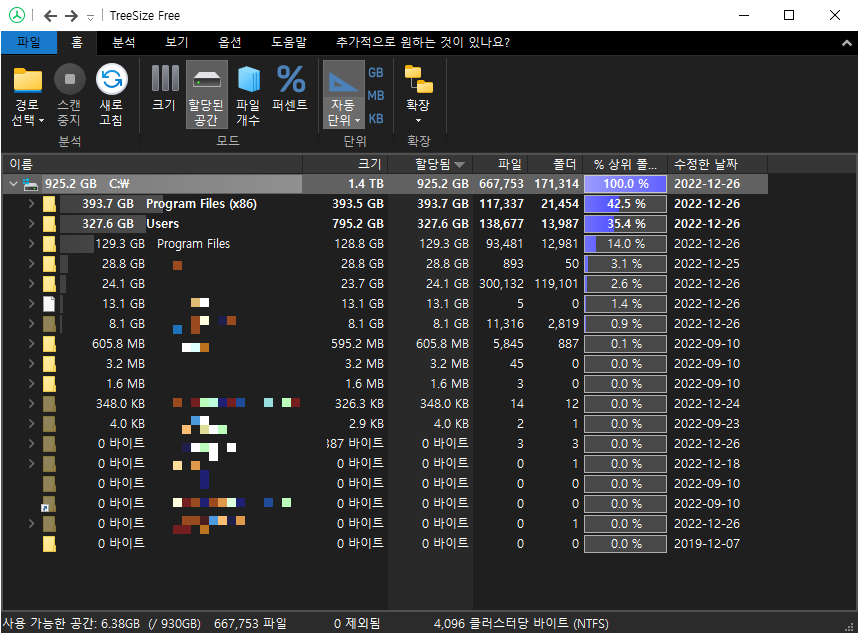Click the 8.1 GB dimmed folder icon
The image size is (859, 634).
coord(49,324)
